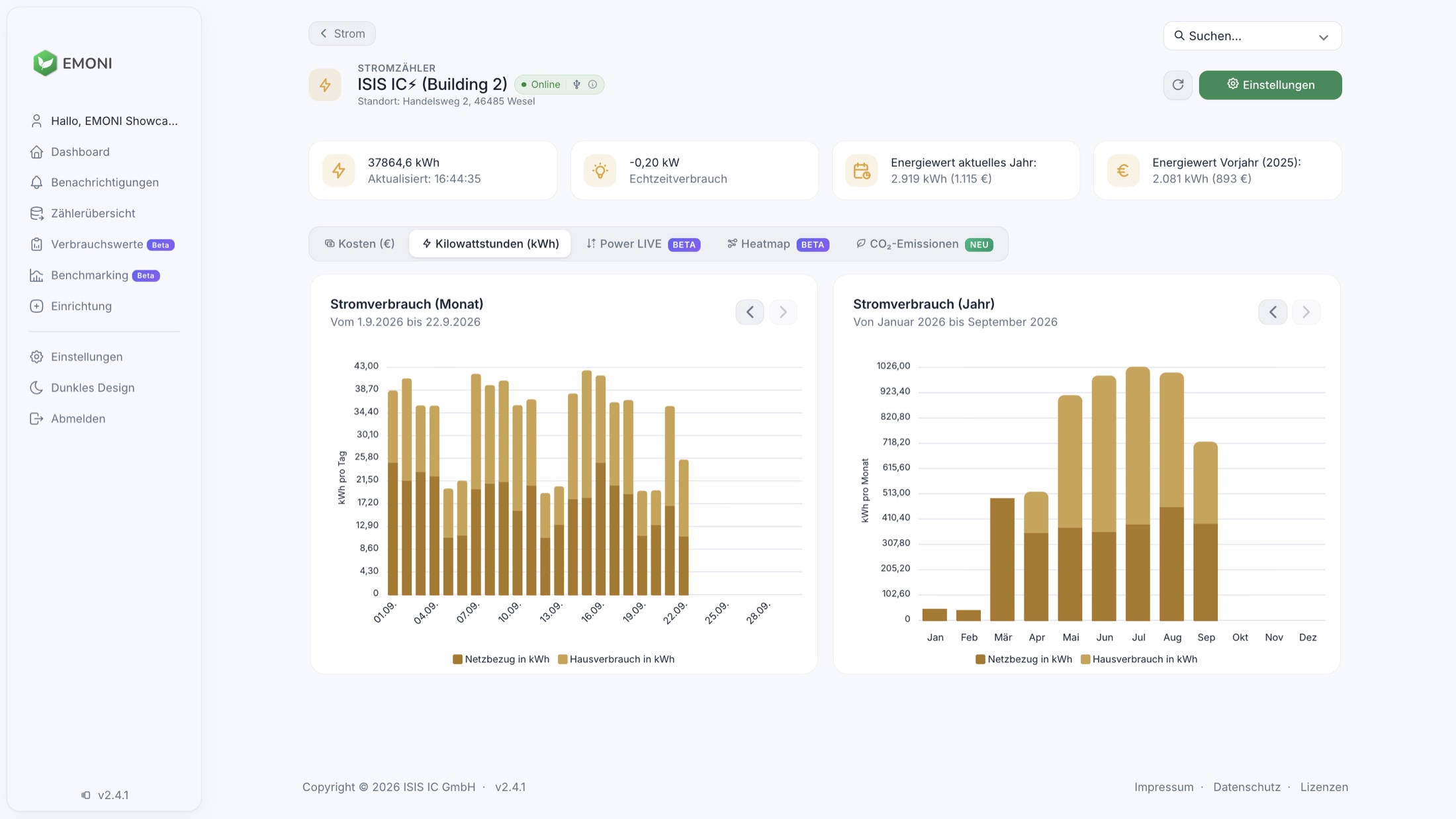Open Benchmarking chart icon
Screen dimensions: 1456x819
click(x=36, y=275)
